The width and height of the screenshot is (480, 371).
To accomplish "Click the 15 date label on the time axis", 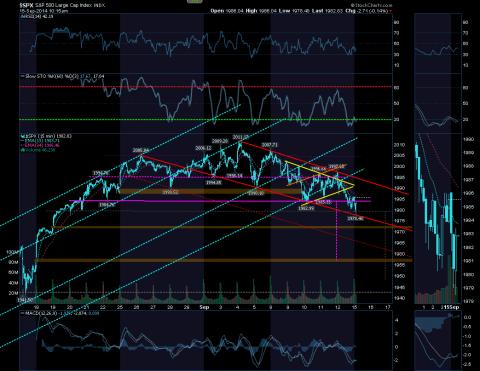I will (354, 307).
